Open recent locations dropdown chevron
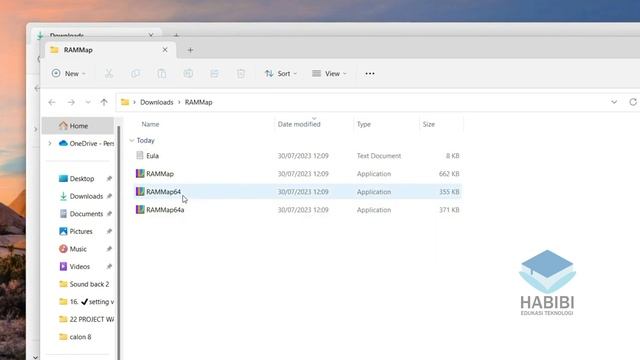 coord(88,102)
